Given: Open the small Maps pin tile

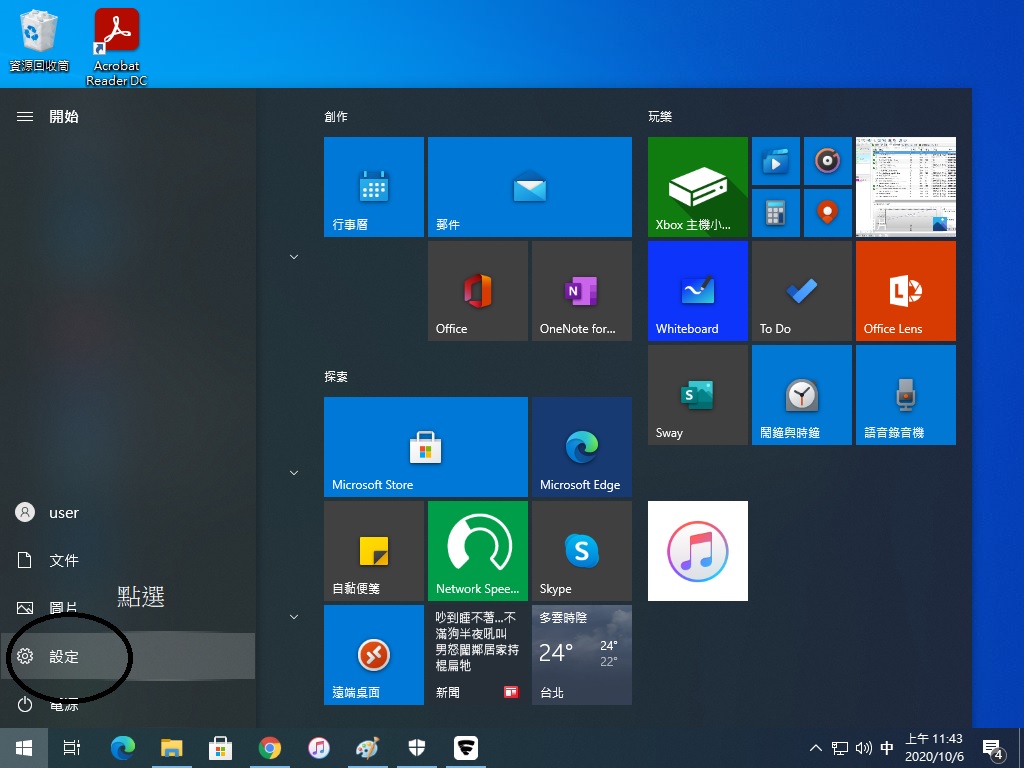Looking at the screenshot, I should coord(827,213).
